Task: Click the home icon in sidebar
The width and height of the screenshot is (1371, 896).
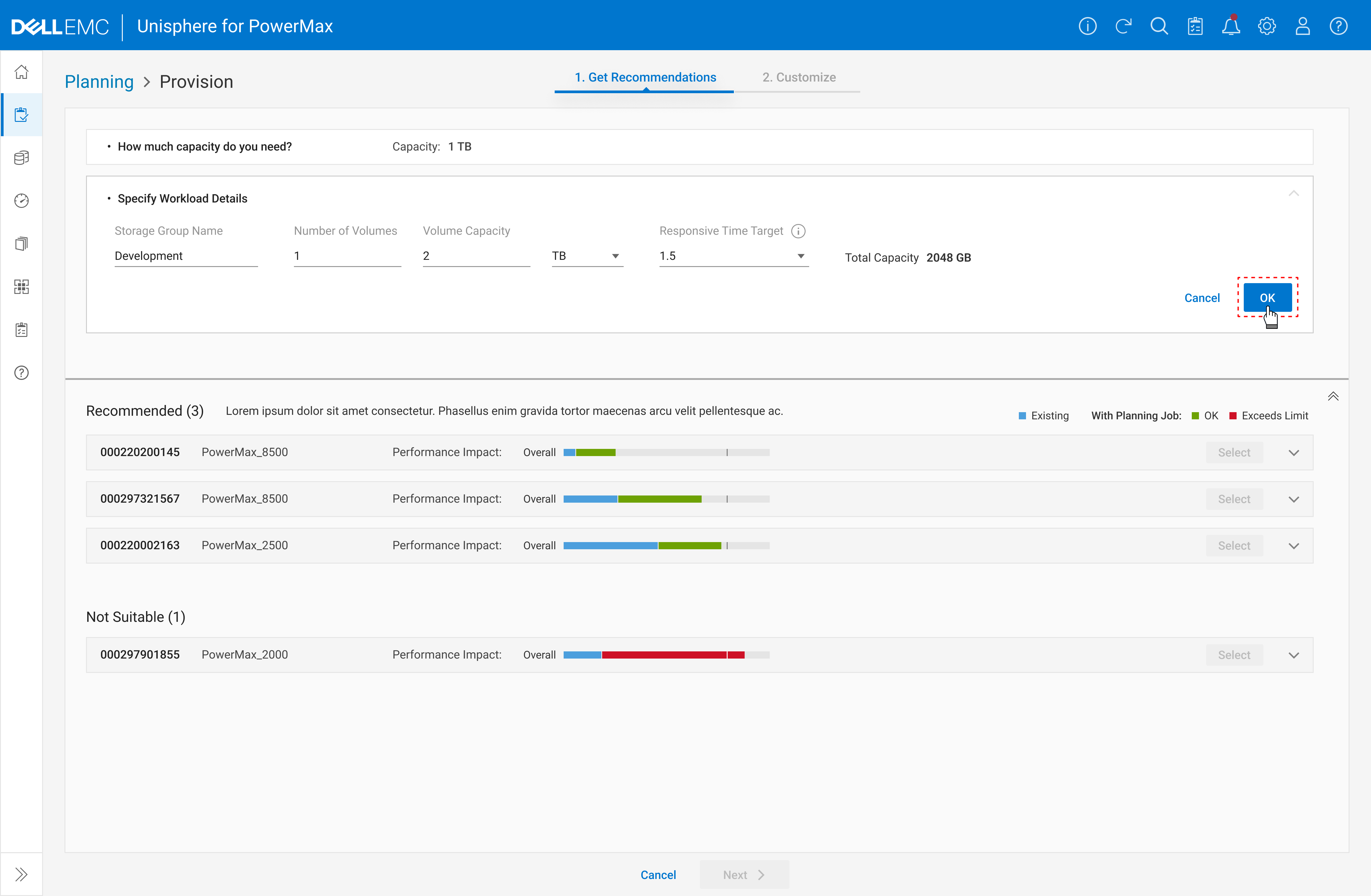Action: pyautogui.click(x=21, y=72)
